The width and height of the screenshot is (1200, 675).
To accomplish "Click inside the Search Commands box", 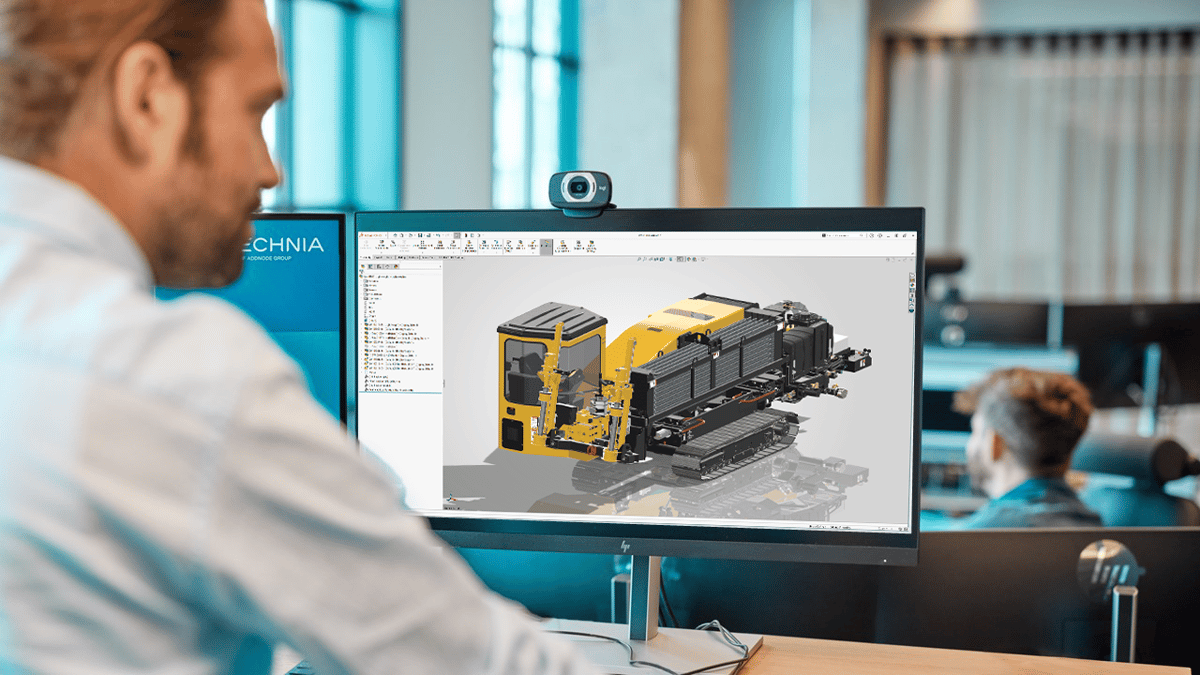I will 843,235.
